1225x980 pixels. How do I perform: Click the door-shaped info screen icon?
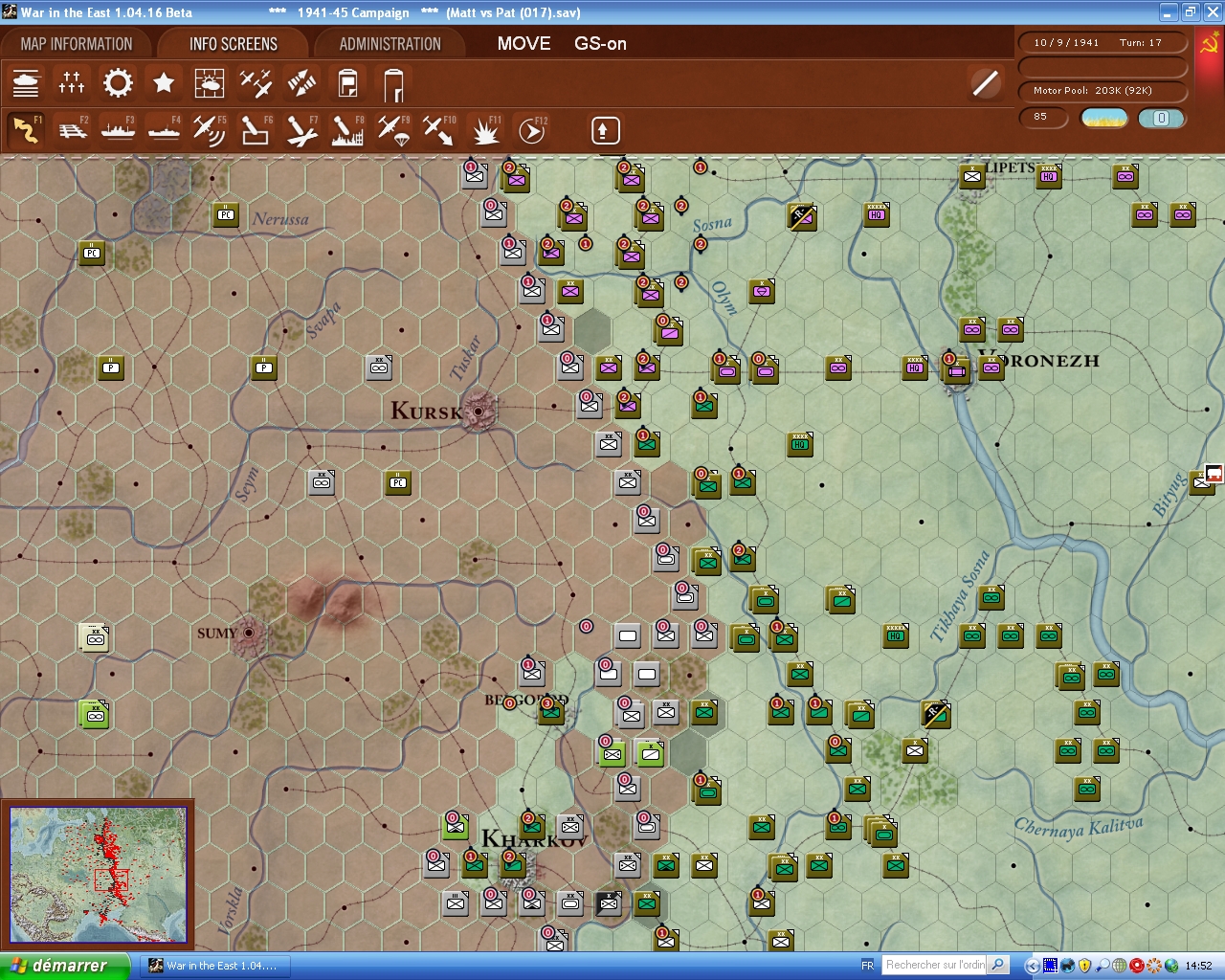[x=393, y=83]
